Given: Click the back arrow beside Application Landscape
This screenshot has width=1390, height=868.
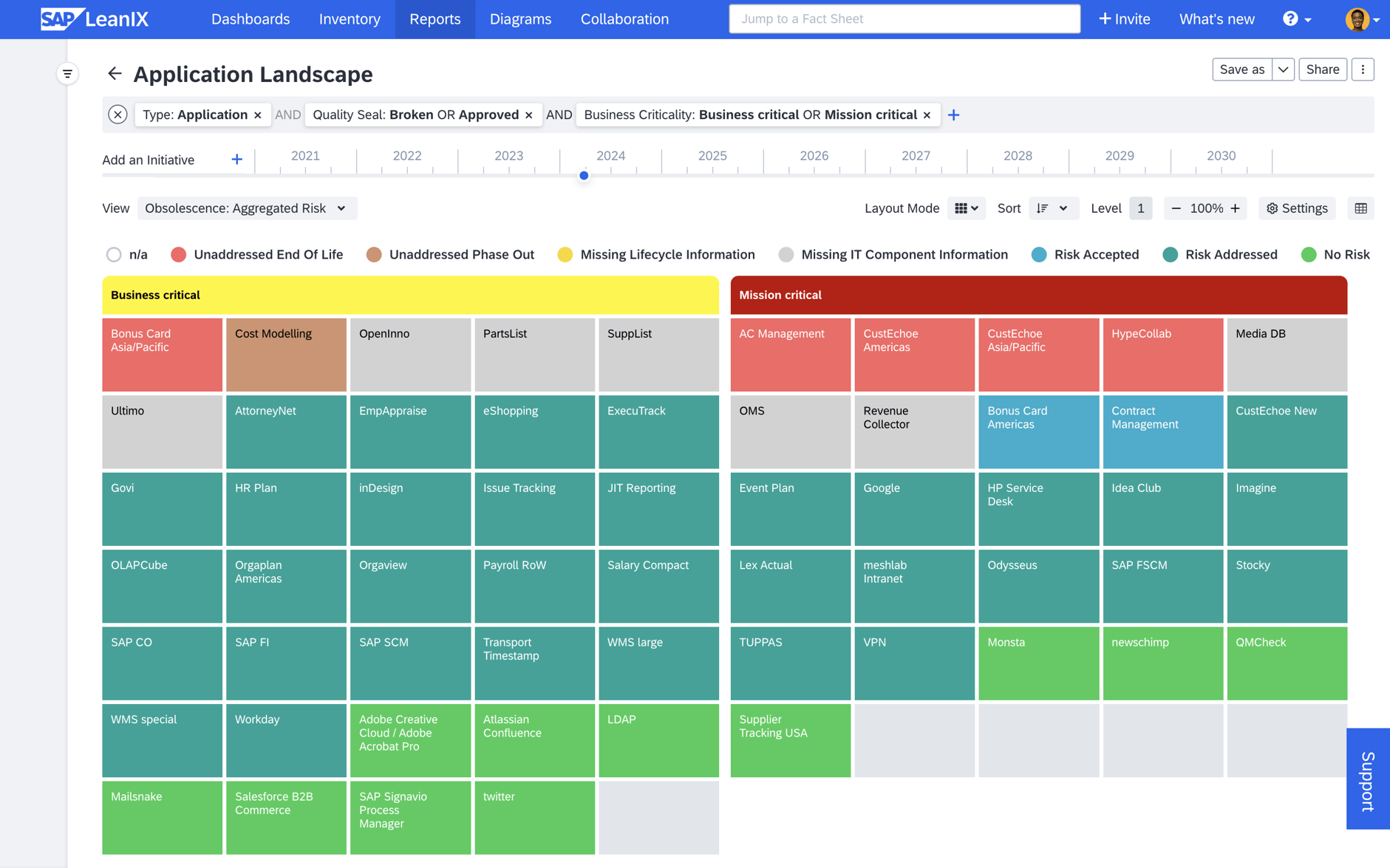Looking at the screenshot, I should [115, 74].
